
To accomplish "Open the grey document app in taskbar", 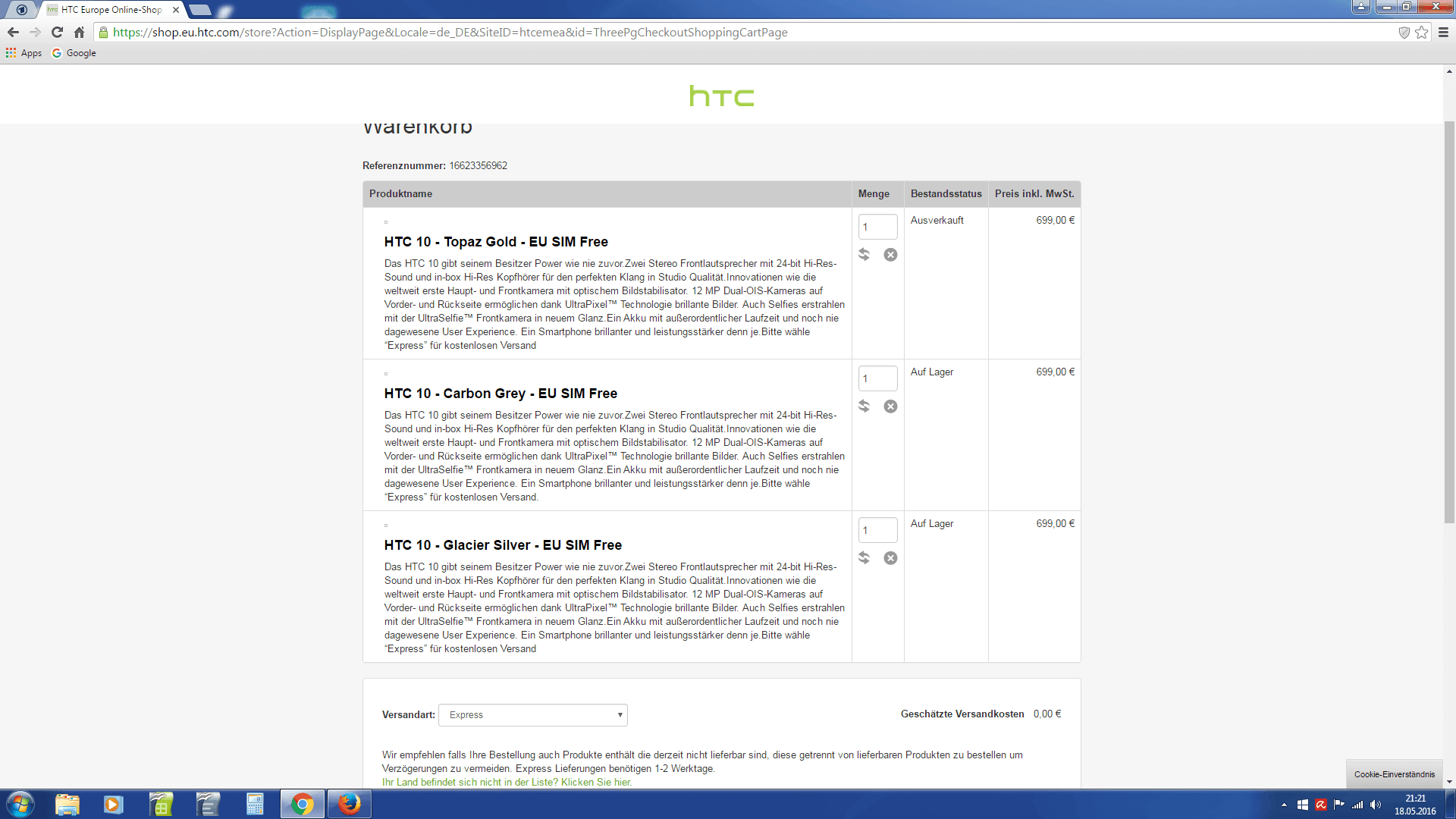I will point(208,804).
